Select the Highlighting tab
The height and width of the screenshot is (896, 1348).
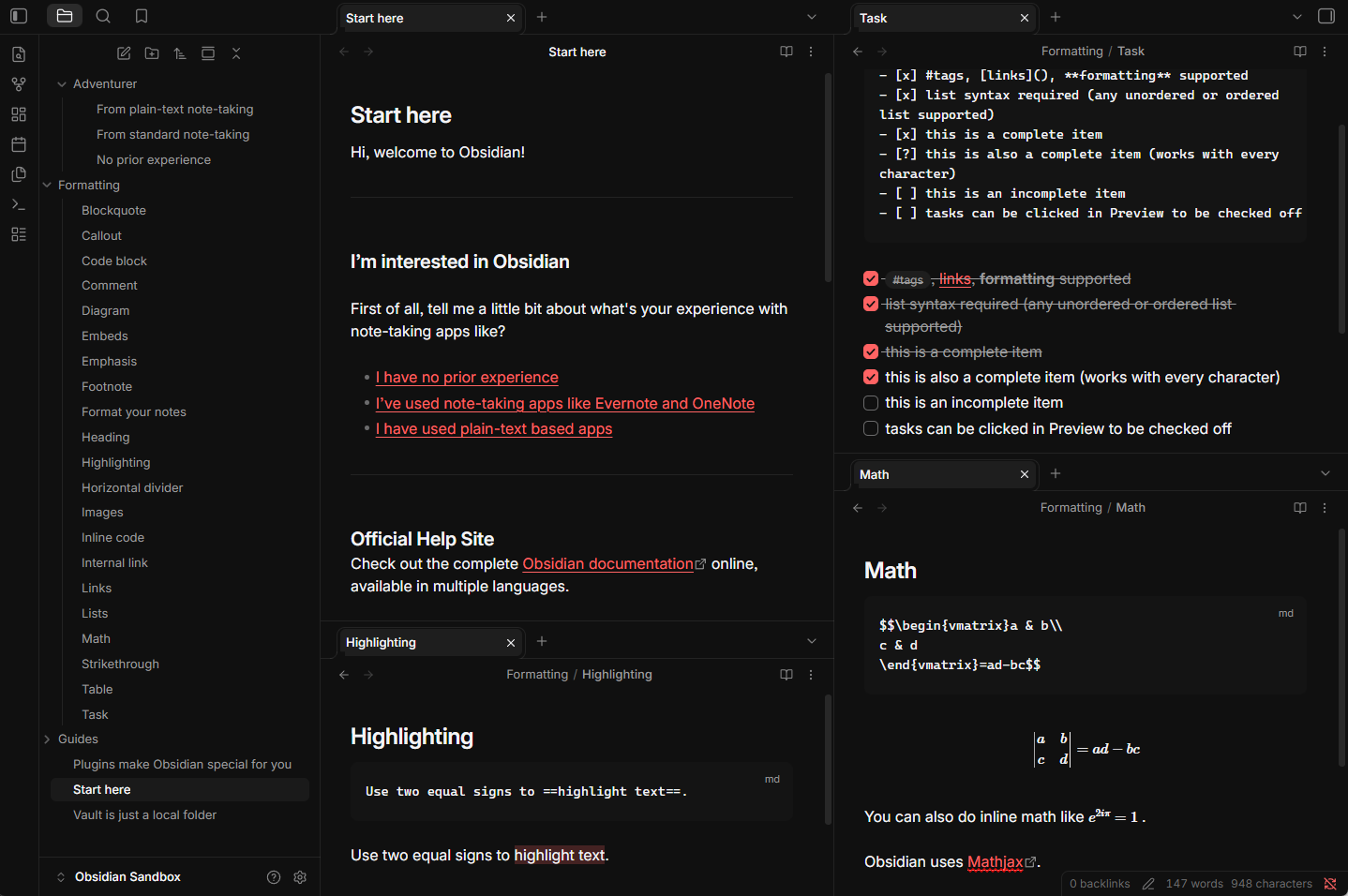(x=431, y=642)
